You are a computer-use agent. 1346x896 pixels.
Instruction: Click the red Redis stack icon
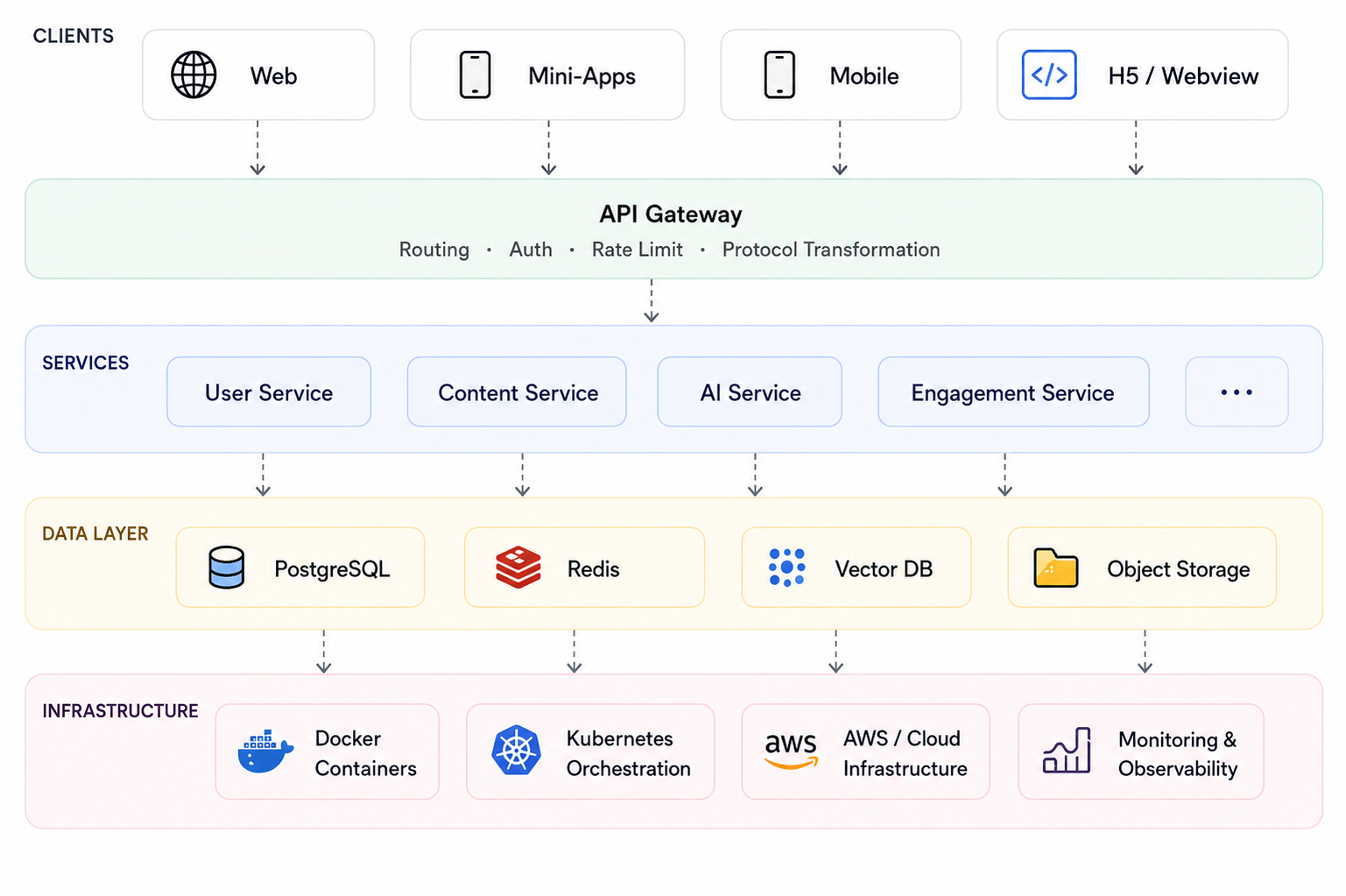(x=518, y=568)
